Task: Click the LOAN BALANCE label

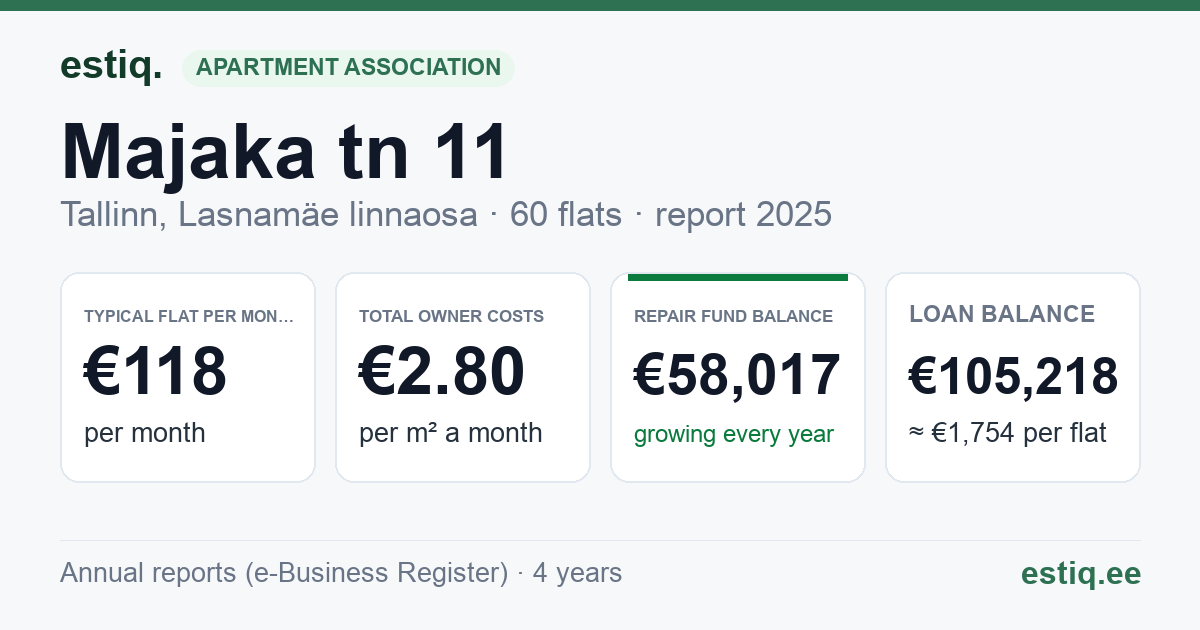Action: [x=1002, y=314]
